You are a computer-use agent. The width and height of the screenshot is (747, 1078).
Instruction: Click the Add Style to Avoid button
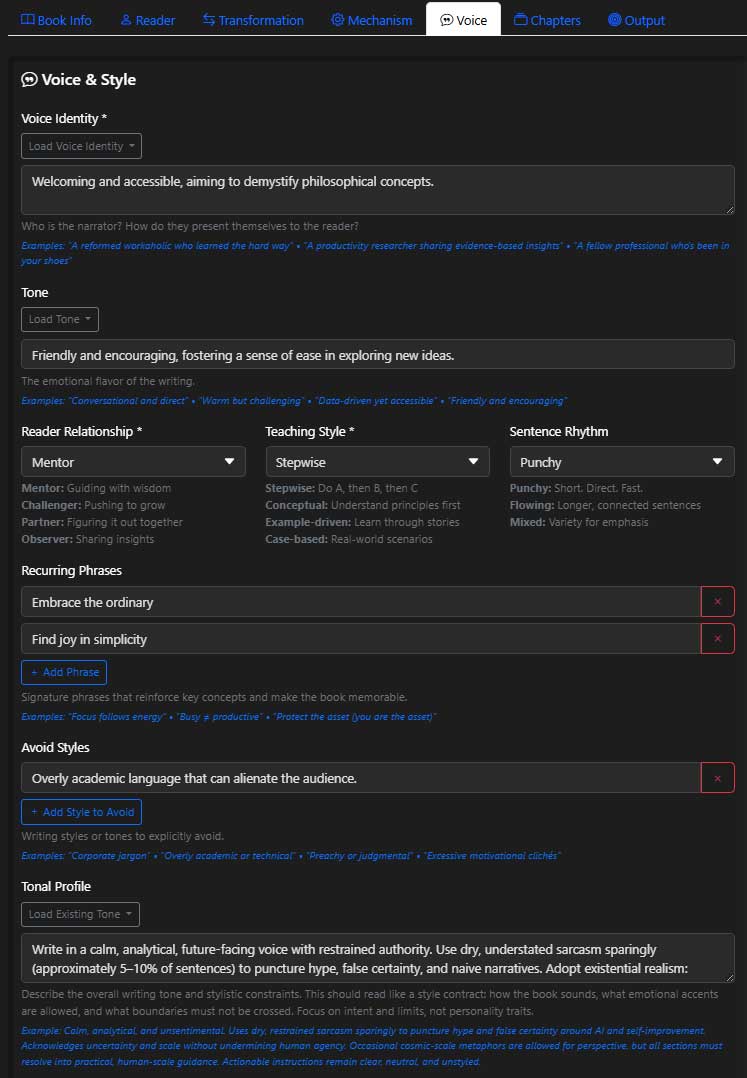[81, 812]
